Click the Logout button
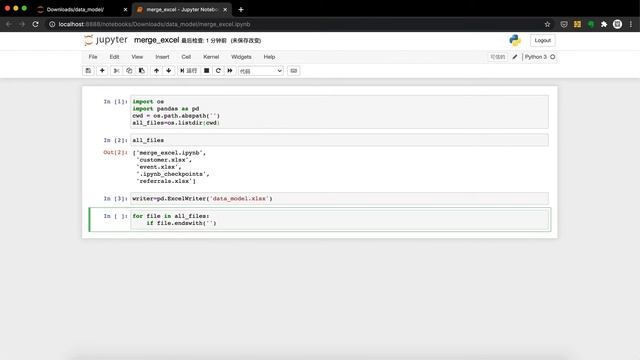This screenshot has height=360, width=640. pos(542,40)
